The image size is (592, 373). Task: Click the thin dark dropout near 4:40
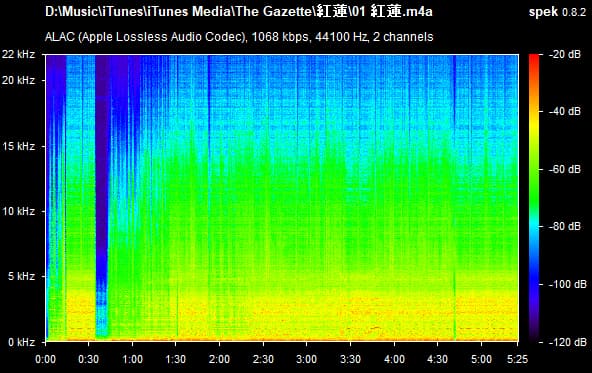455,196
